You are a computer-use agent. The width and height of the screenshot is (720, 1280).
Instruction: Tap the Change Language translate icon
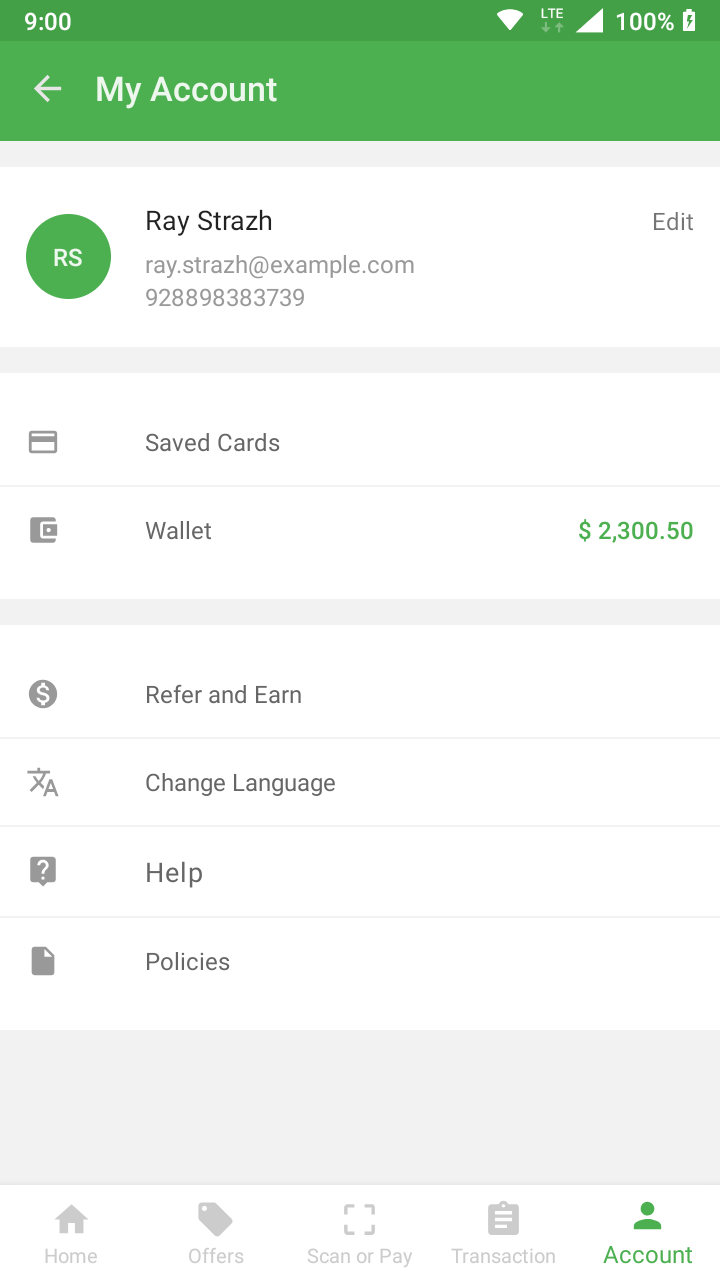(x=43, y=783)
